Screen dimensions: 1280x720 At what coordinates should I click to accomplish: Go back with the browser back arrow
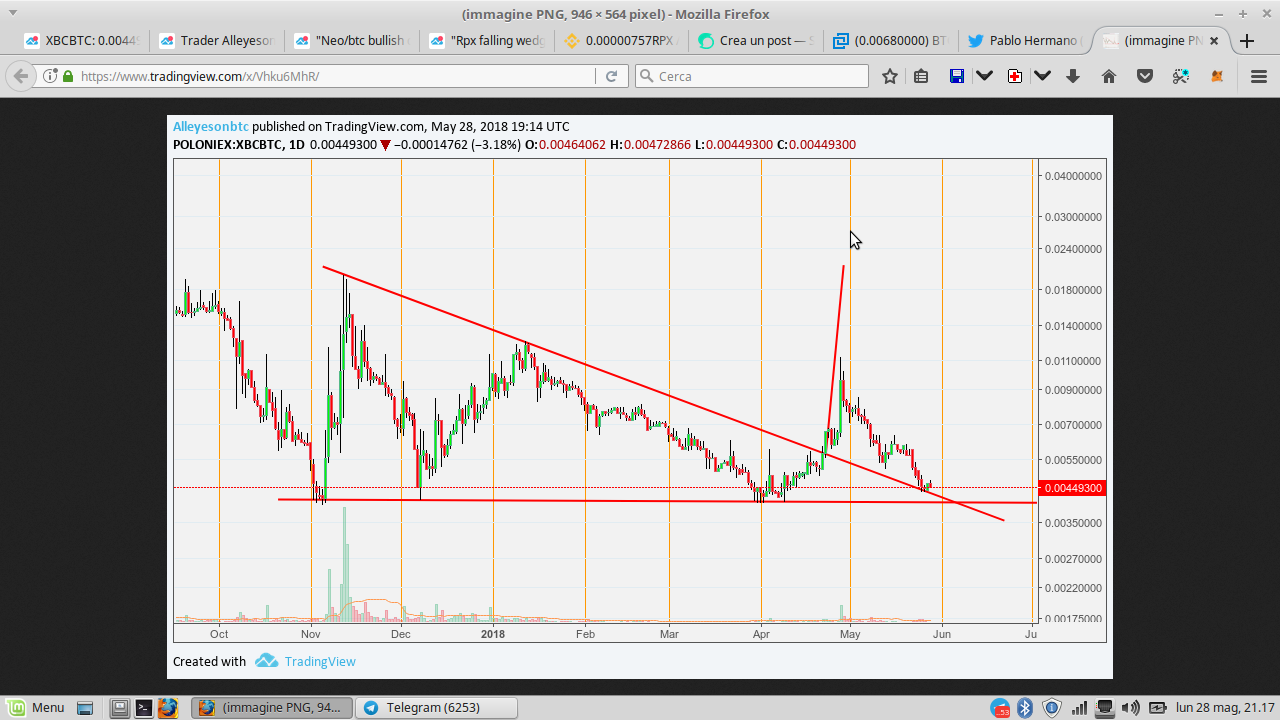click(20, 76)
